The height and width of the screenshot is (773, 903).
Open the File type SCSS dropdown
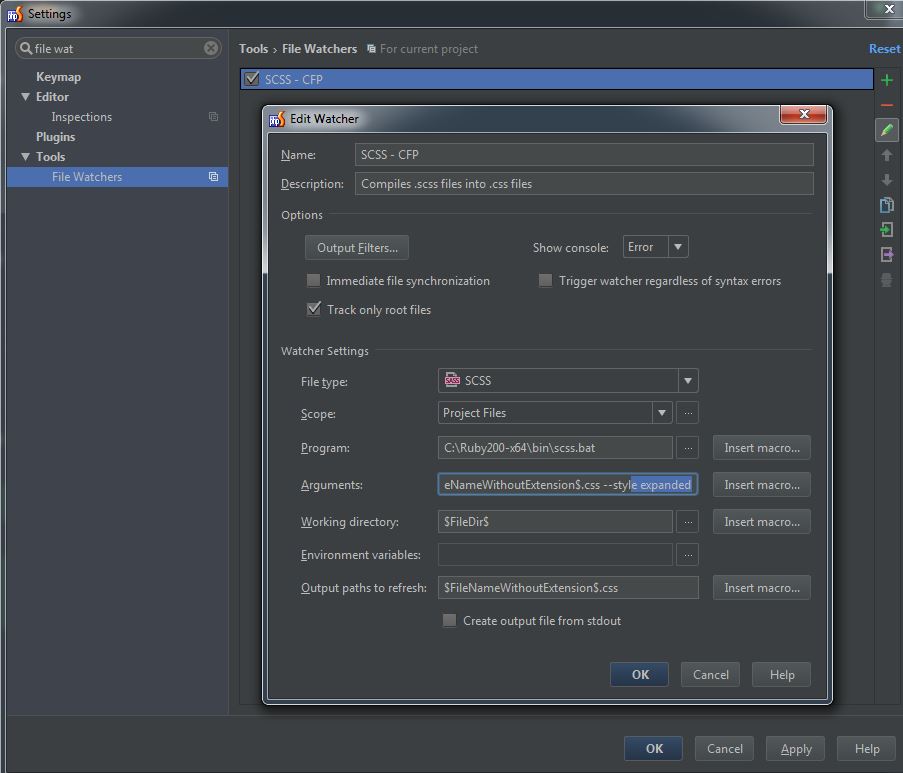pyautogui.click(x=687, y=381)
